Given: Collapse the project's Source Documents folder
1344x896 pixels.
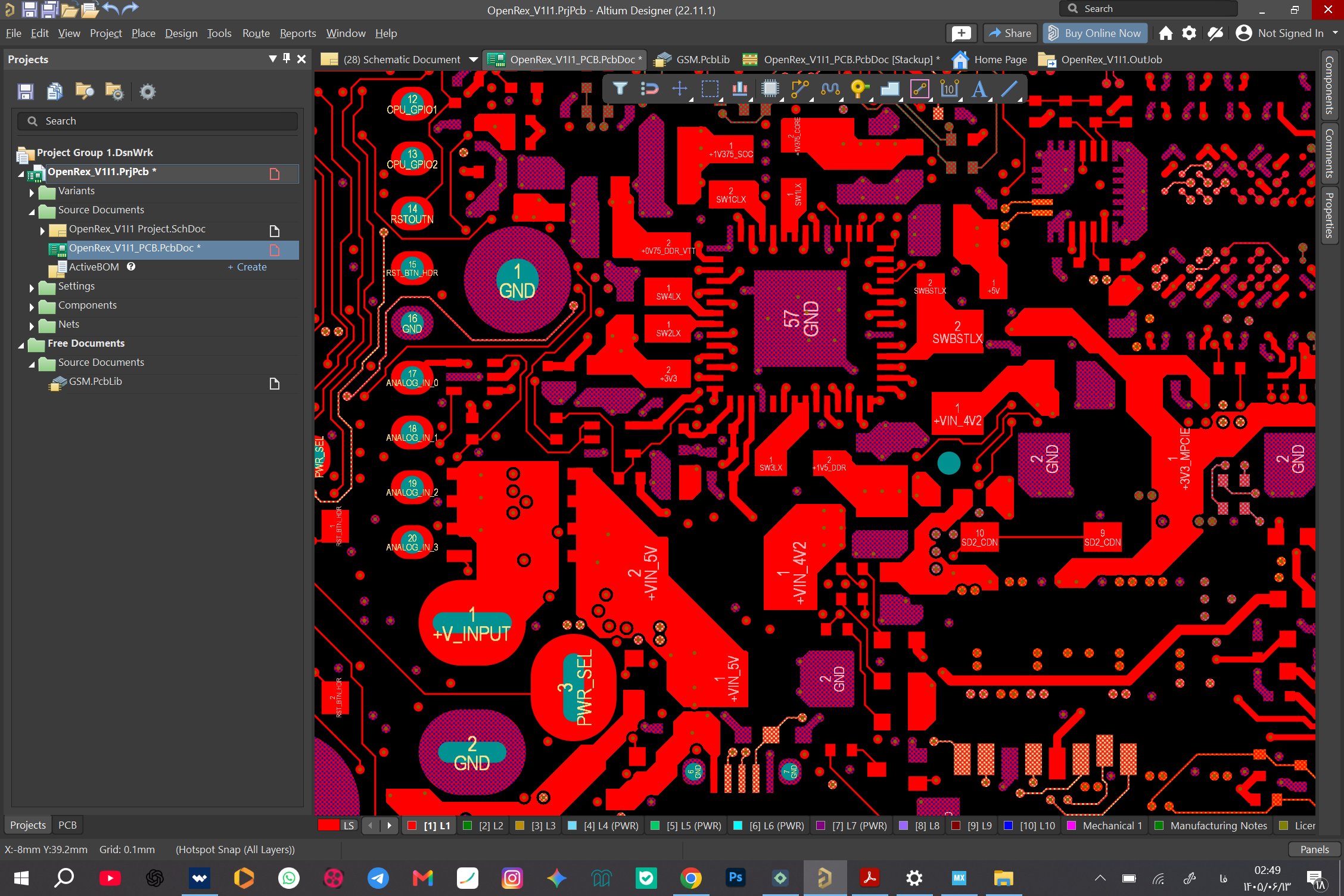Looking at the screenshot, I should (32, 211).
